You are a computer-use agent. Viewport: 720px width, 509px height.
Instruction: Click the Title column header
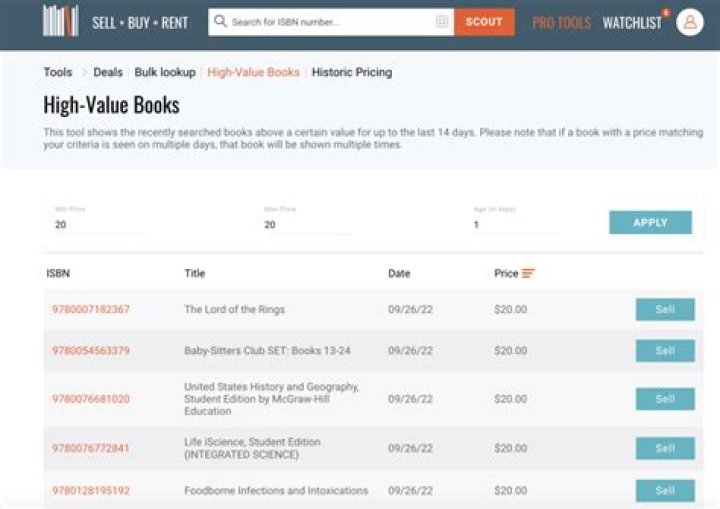click(x=195, y=273)
